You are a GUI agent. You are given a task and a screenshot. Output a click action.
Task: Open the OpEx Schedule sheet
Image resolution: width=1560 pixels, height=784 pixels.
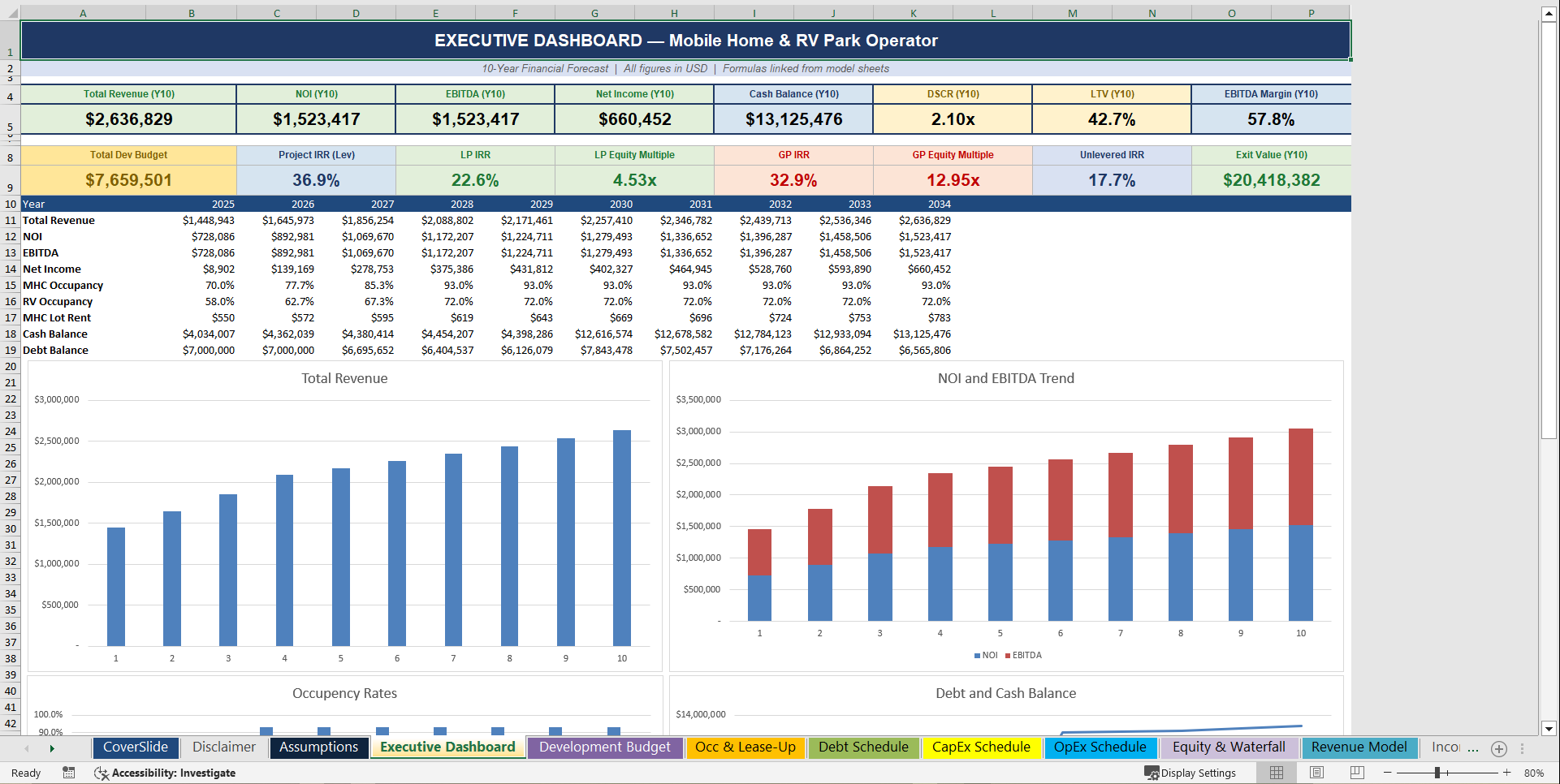1100,747
